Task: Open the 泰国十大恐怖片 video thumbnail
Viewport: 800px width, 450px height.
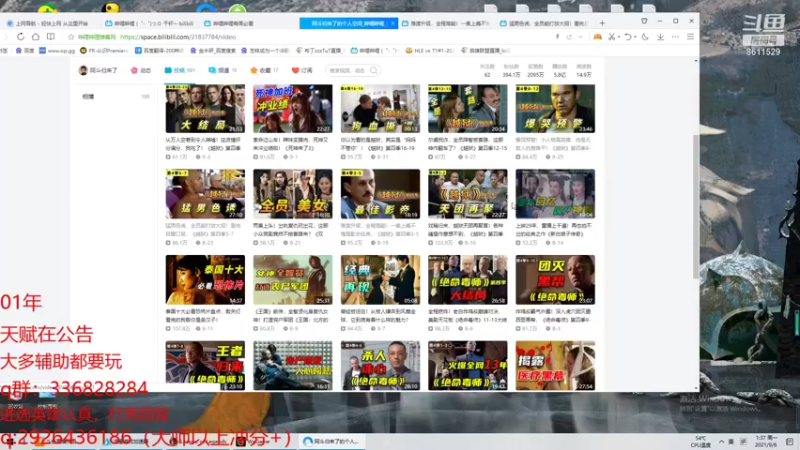Action: point(205,280)
